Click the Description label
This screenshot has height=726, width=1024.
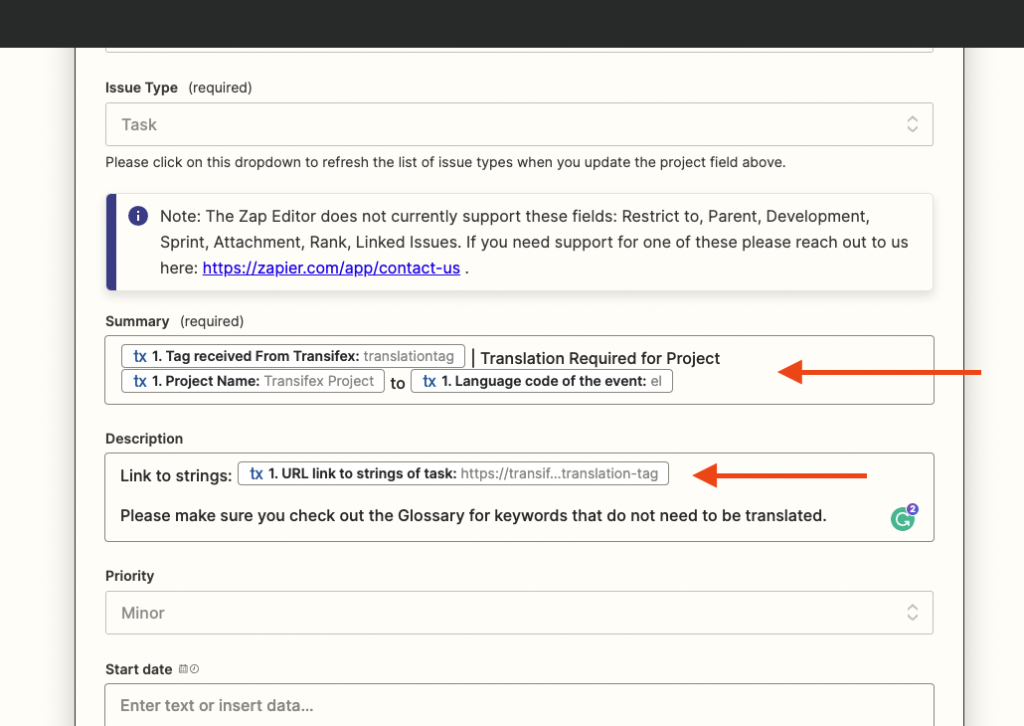[x=144, y=439]
